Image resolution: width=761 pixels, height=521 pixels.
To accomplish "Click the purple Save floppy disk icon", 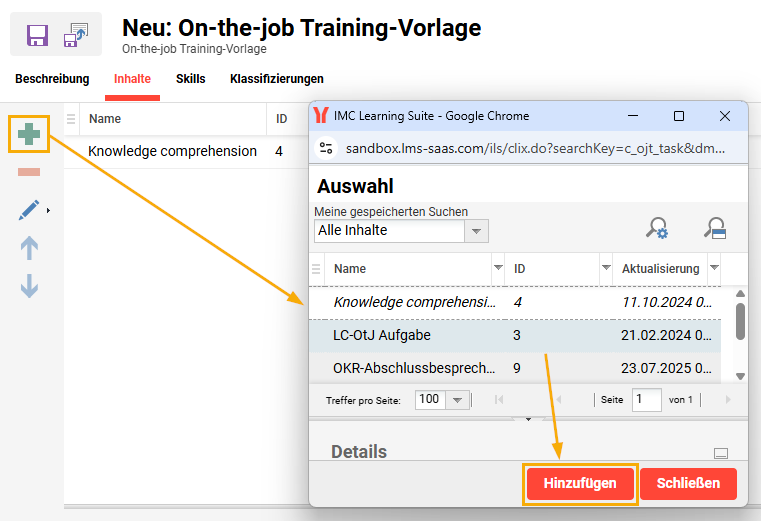I will (x=37, y=35).
